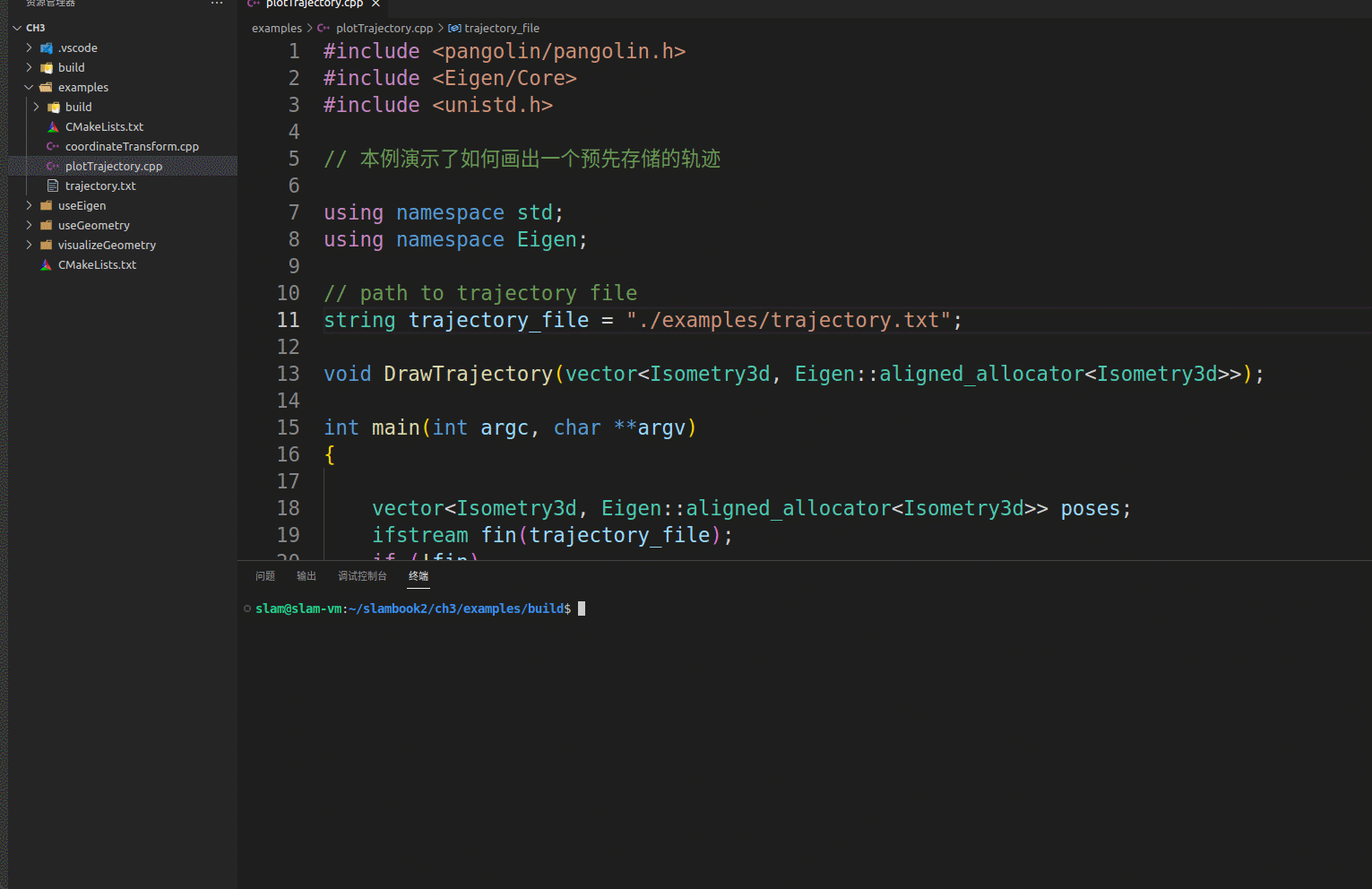Click the trajectory_file symbol icon in the breadcrumb

[x=453, y=28]
